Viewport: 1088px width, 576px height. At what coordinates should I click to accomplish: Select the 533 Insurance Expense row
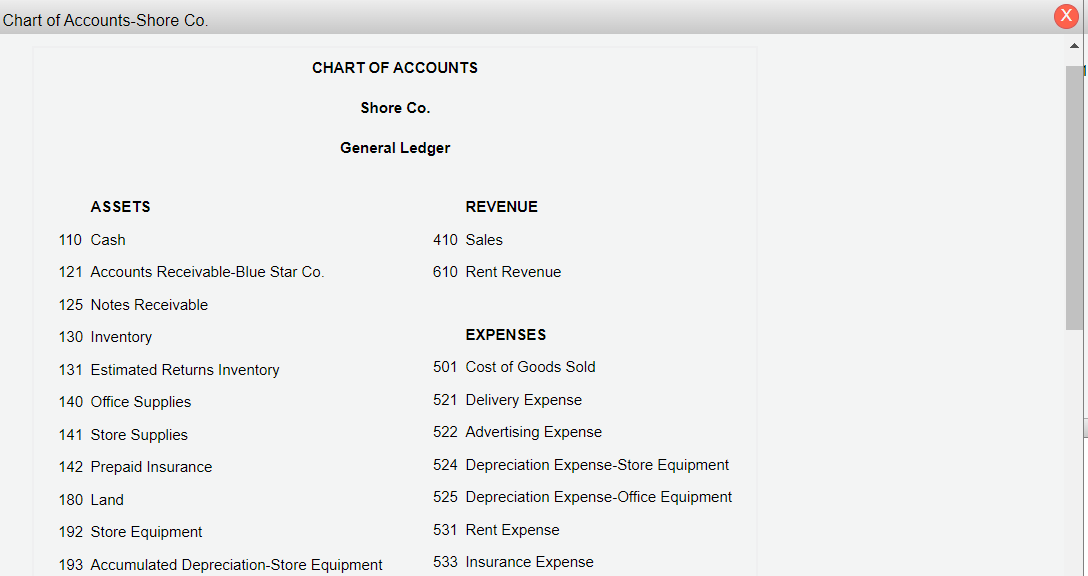tap(513, 562)
